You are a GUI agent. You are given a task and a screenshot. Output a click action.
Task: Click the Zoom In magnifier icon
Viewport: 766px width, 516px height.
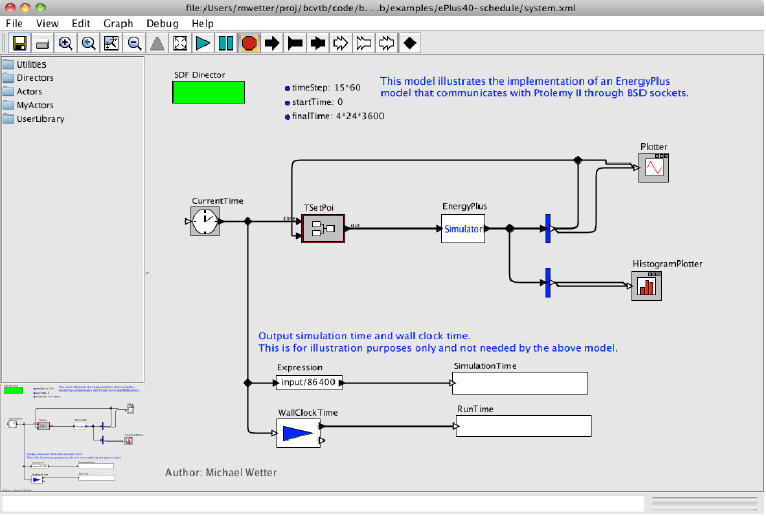click(65, 43)
